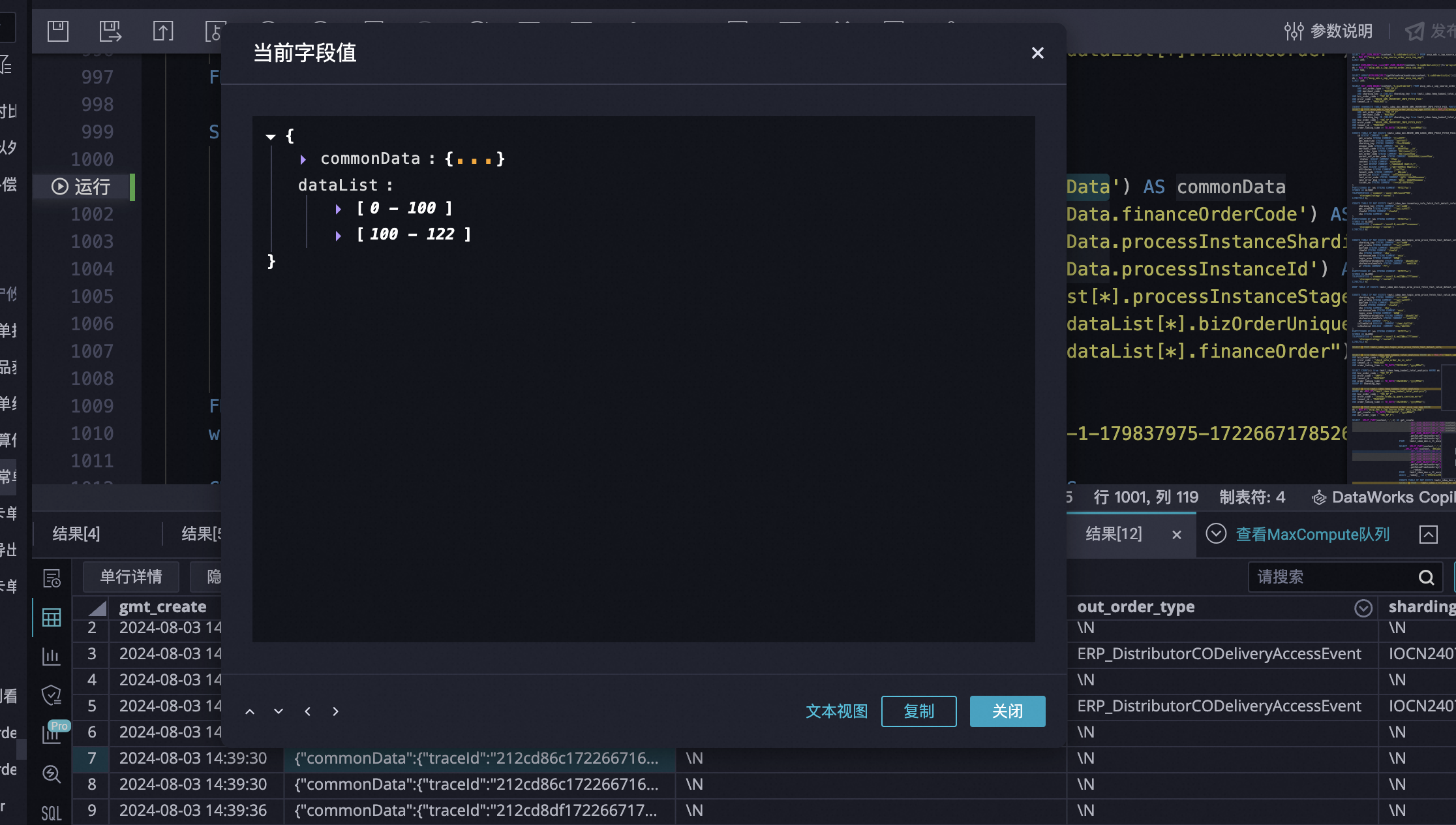
Task: Select table grid view icon
Action: click(52, 617)
